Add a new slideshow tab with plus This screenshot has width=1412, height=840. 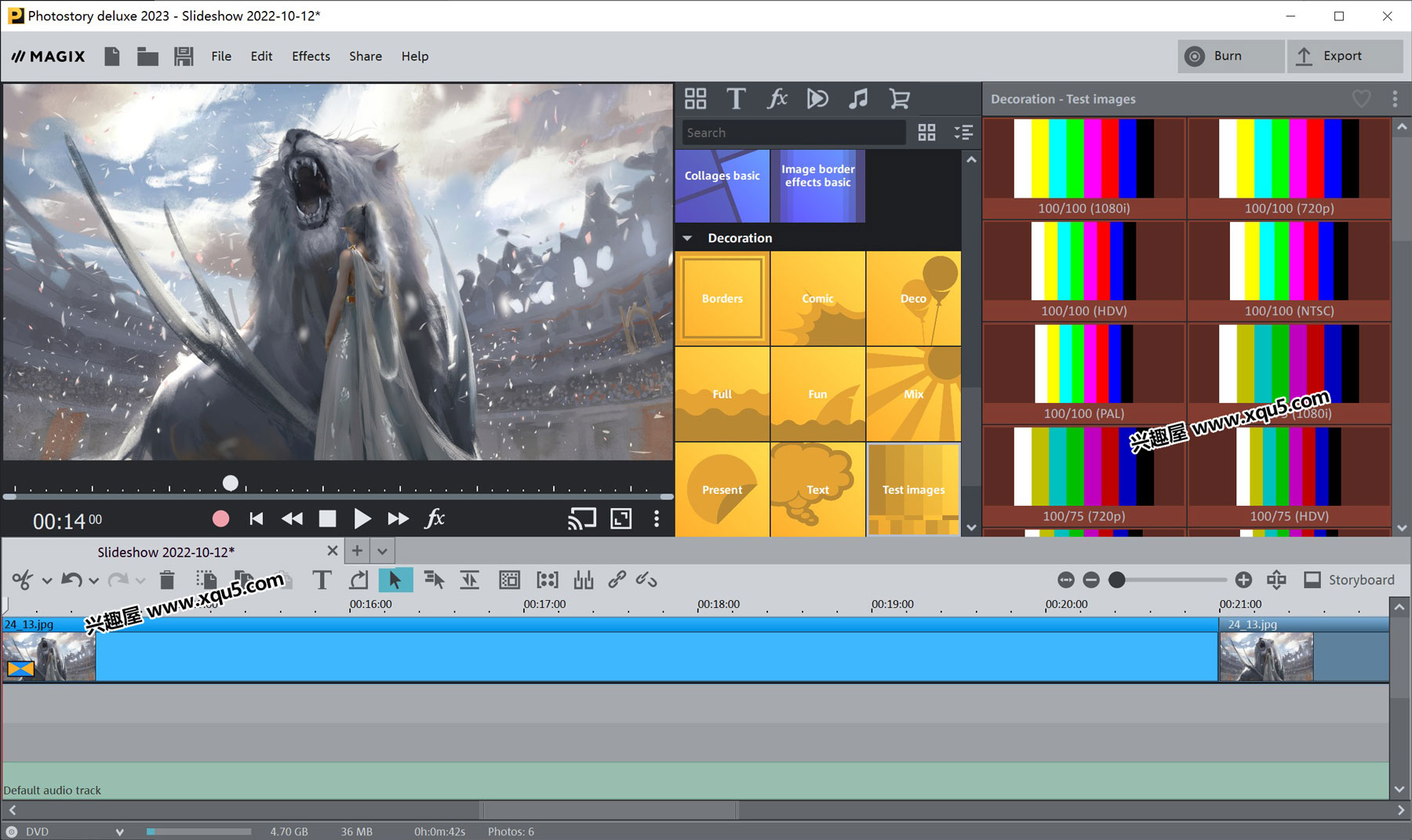pos(357,551)
